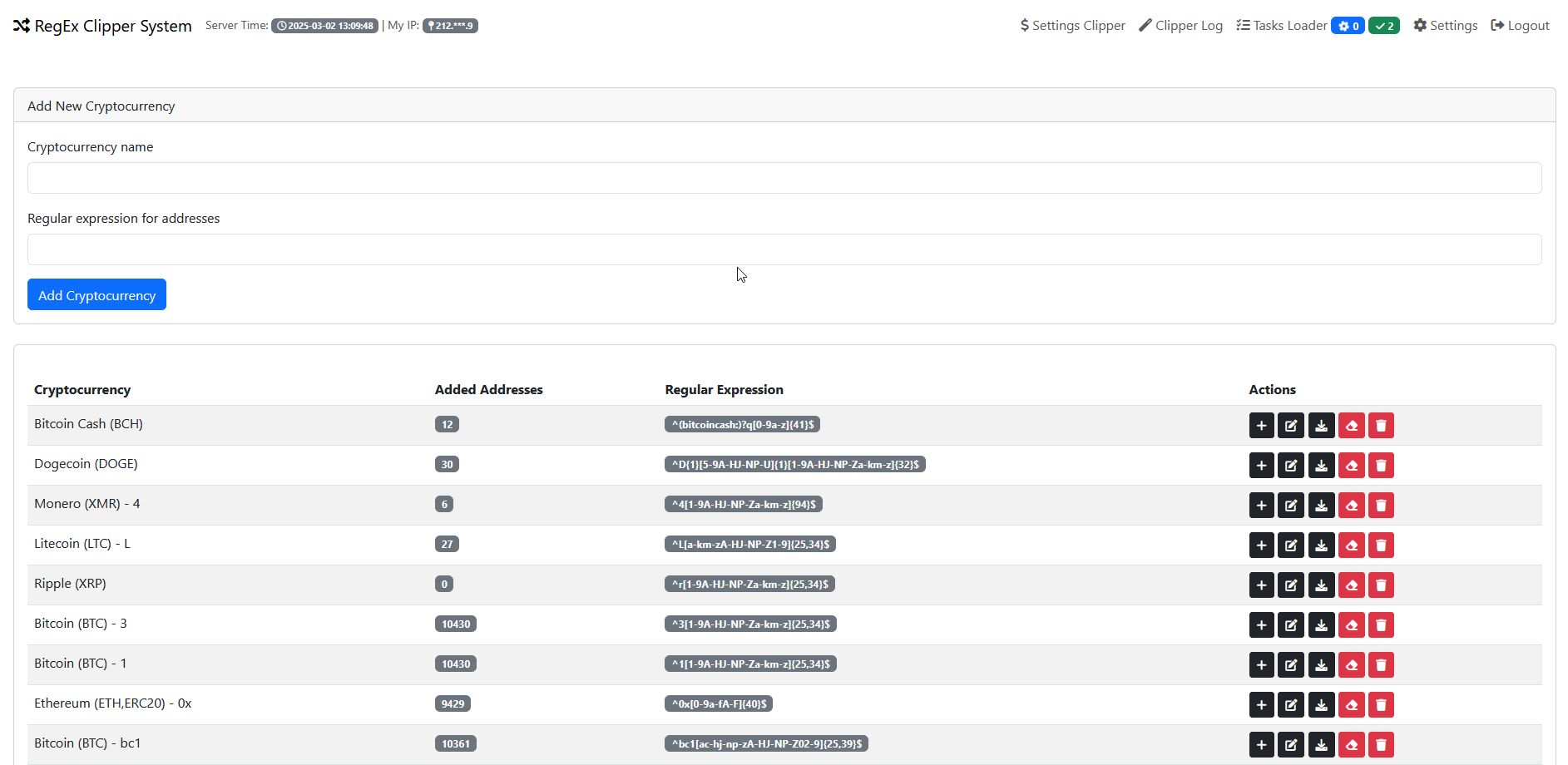Image resolution: width=1568 pixels, height=765 pixels.
Task: Click trash icon in Ethereum (ETH,ERC20) row
Action: point(1381,705)
